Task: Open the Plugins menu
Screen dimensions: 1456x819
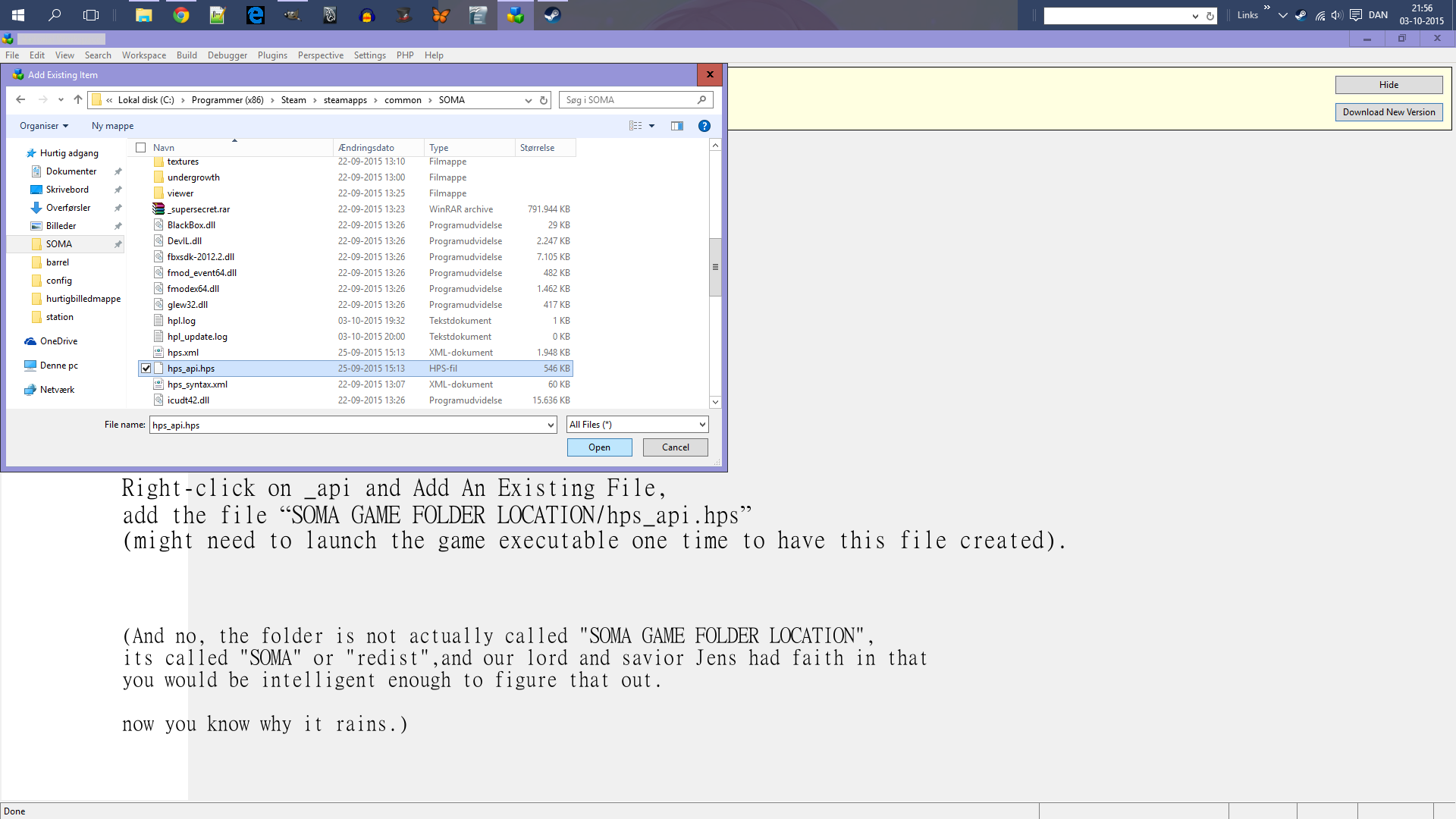Action: pos(272,55)
